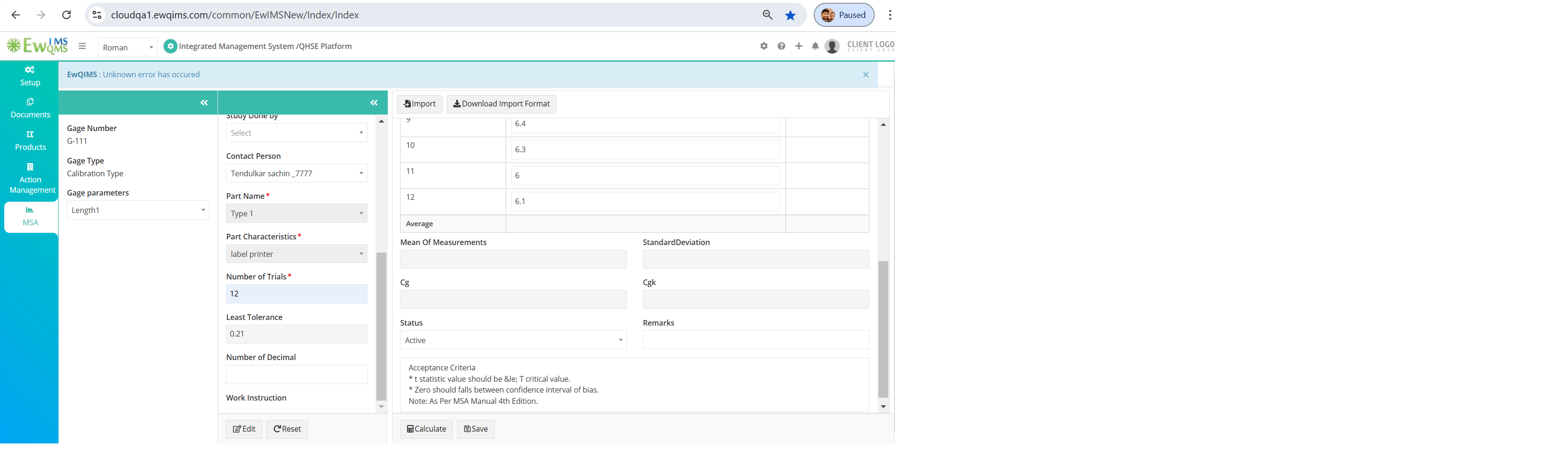The width and height of the screenshot is (1568, 451).
Task: Click the Least Tolerance field
Action: click(296, 334)
